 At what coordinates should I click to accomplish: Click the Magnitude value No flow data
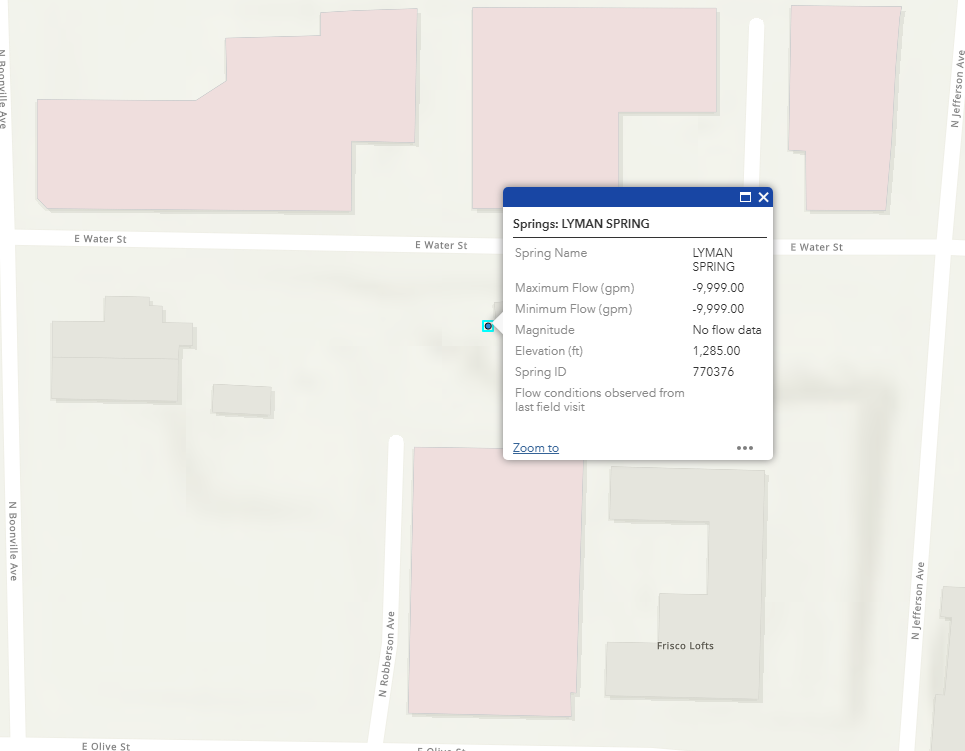coord(727,330)
